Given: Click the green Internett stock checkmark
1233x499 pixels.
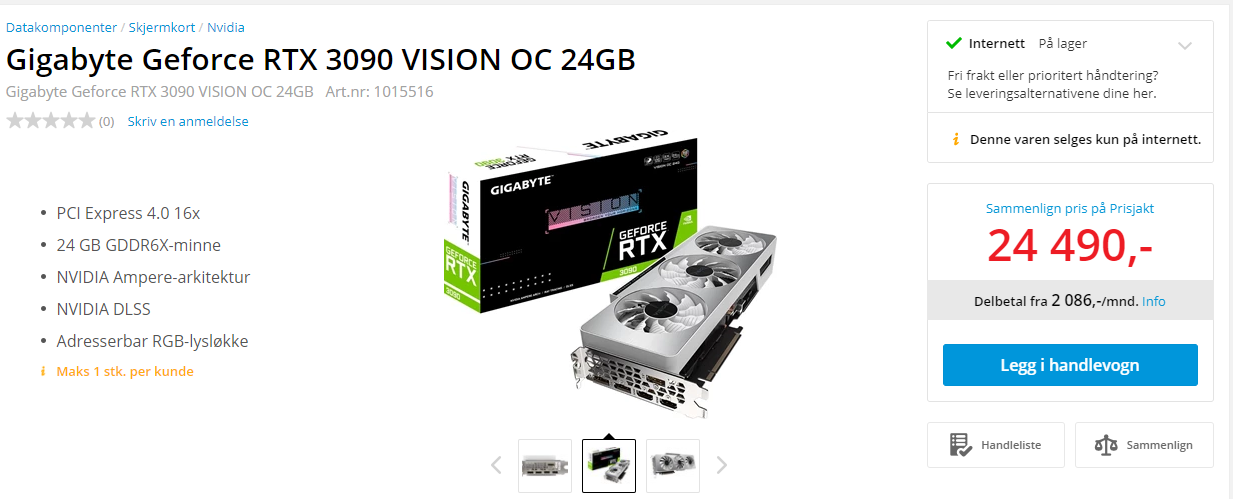Looking at the screenshot, I should pyautogui.click(x=954, y=43).
